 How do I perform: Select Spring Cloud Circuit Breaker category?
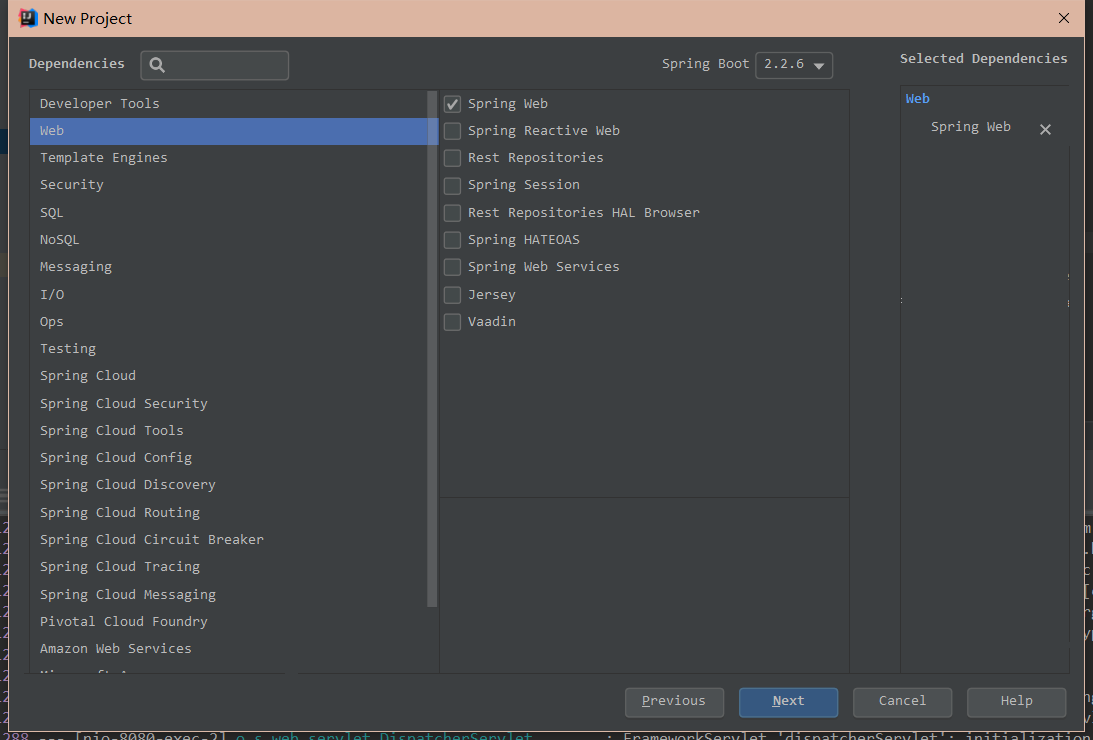(x=229, y=541)
